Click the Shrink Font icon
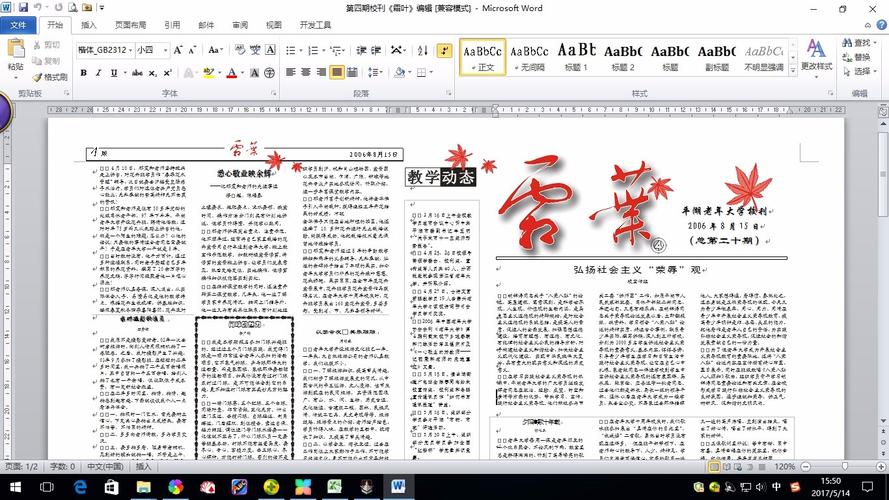The height and width of the screenshot is (500, 889). 192,50
